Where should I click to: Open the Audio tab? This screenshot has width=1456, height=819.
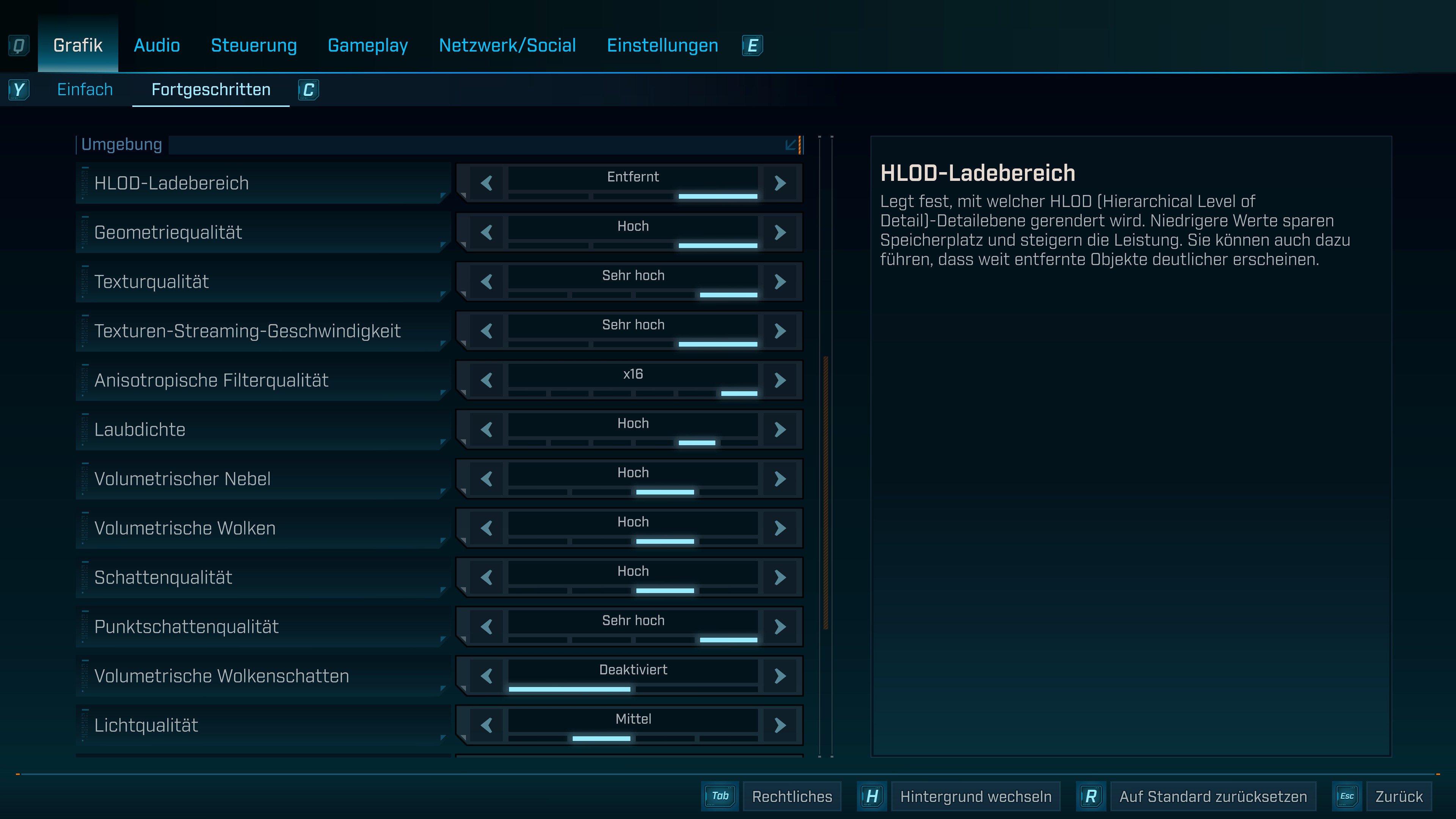click(157, 45)
